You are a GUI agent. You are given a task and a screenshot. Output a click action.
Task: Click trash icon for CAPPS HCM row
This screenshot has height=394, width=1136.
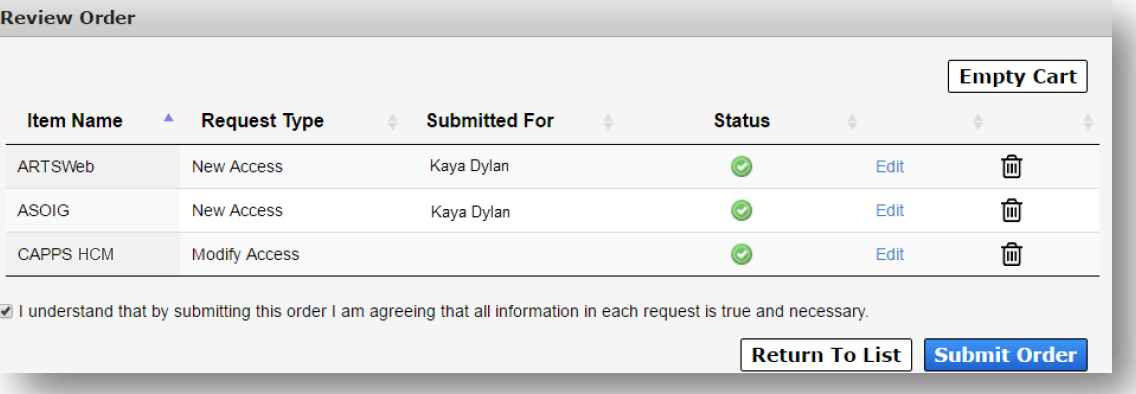click(1011, 254)
